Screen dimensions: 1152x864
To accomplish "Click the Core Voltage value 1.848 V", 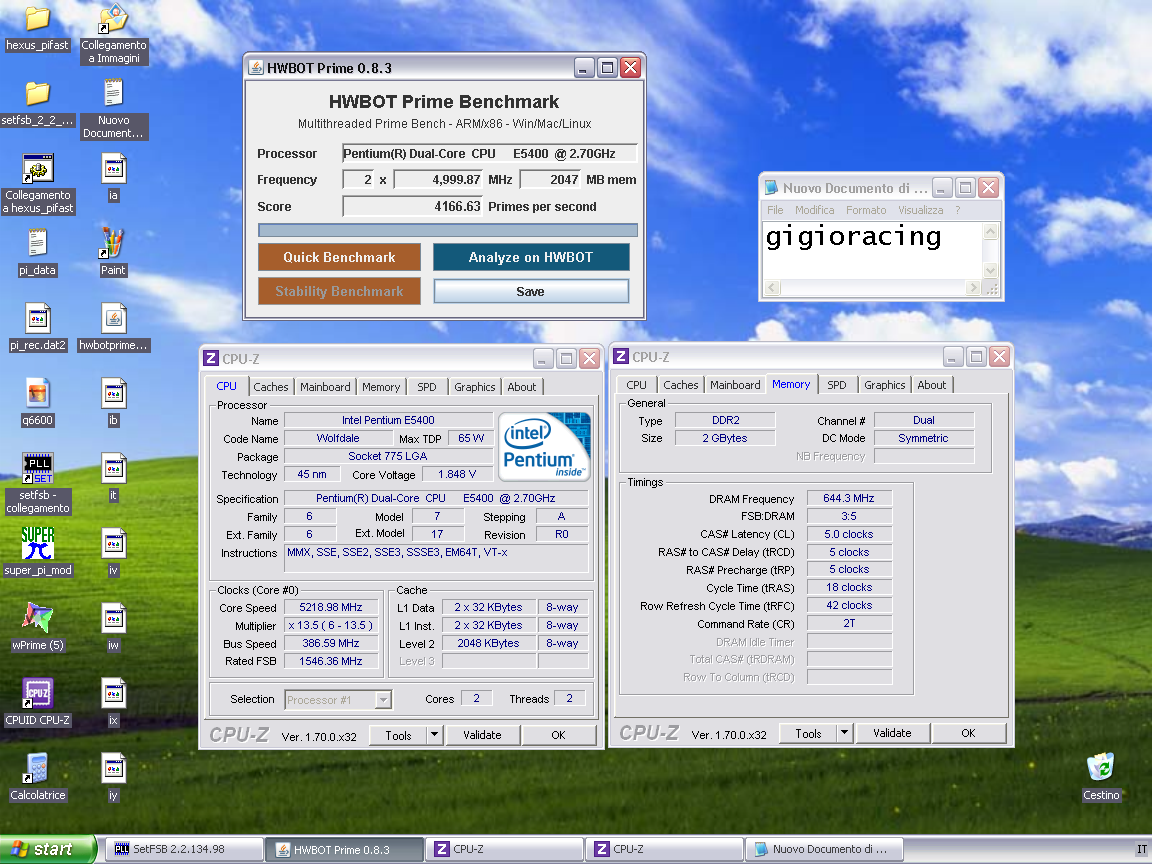I will click(x=457, y=474).
